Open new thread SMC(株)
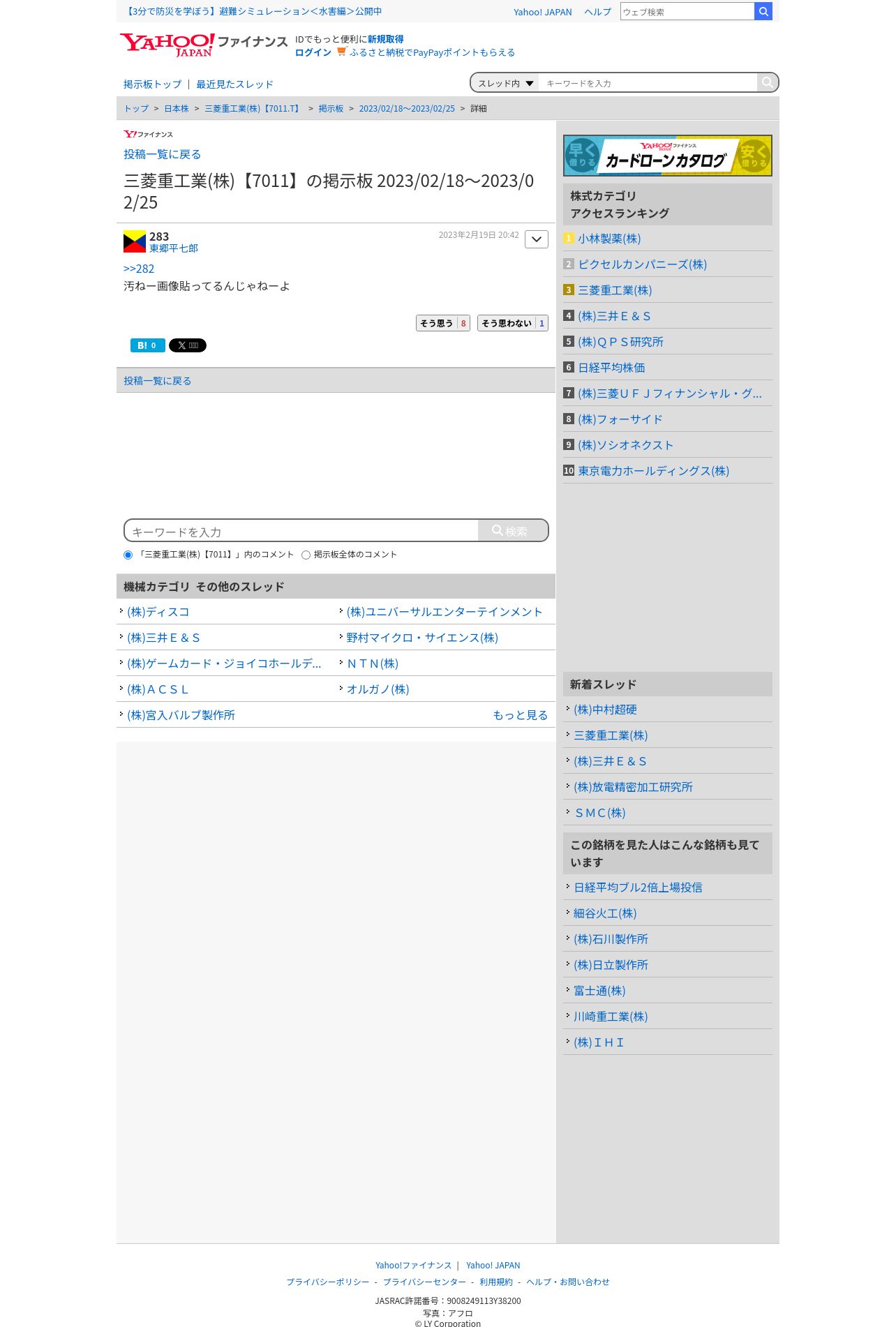Screen dimensions: 896x1327 (599, 813)
